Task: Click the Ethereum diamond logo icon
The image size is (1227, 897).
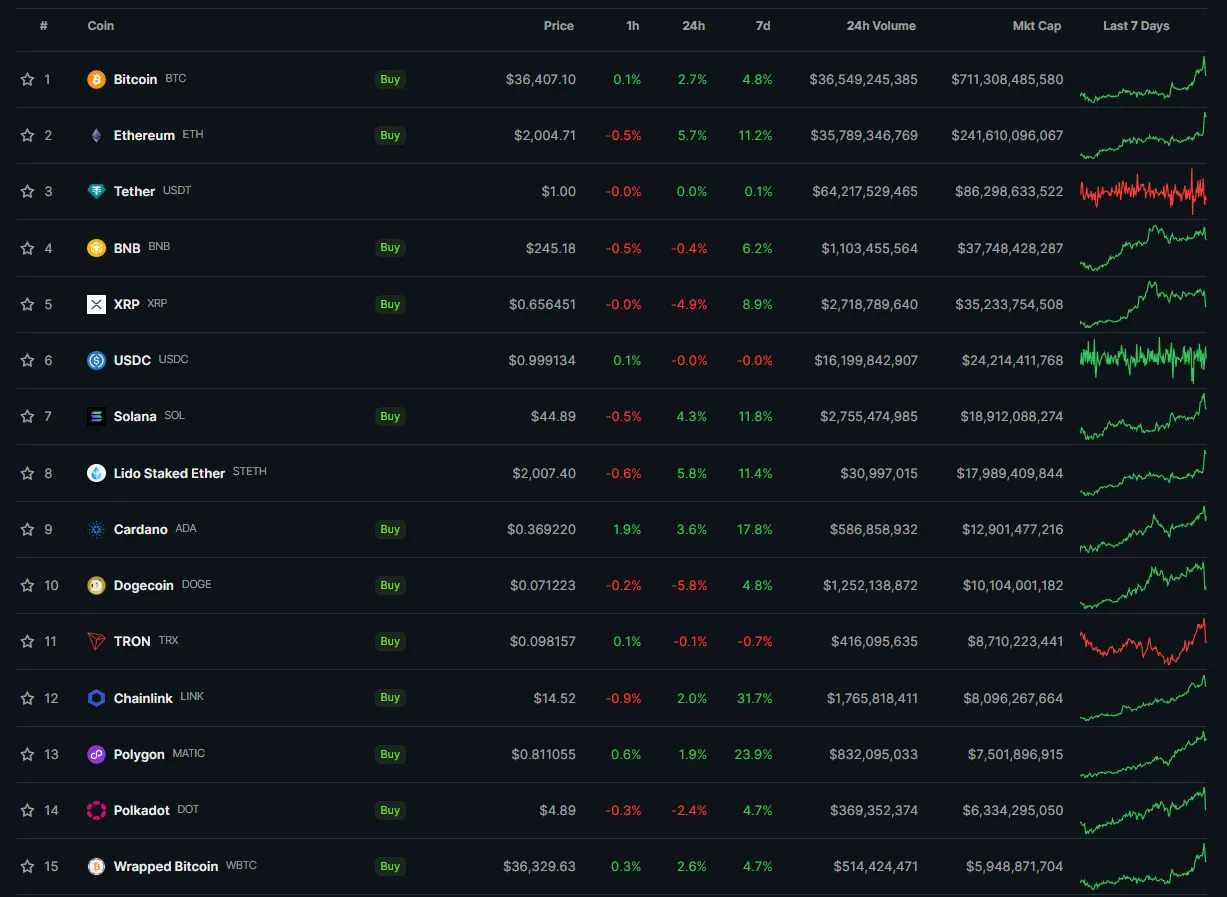Action: point(96,135)
